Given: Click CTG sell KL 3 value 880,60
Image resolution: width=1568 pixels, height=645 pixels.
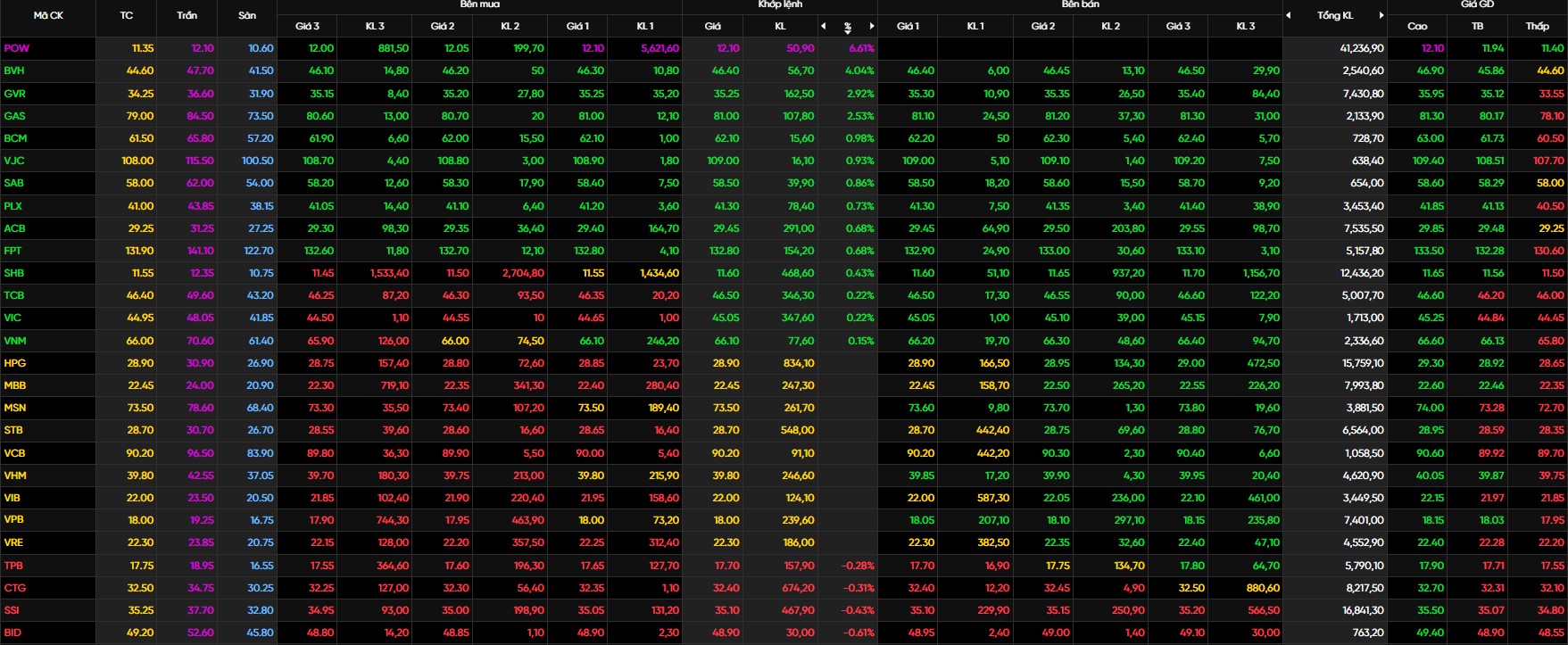Looking at the screenshot, I should pyautogui.click(x=1262, y=588).
